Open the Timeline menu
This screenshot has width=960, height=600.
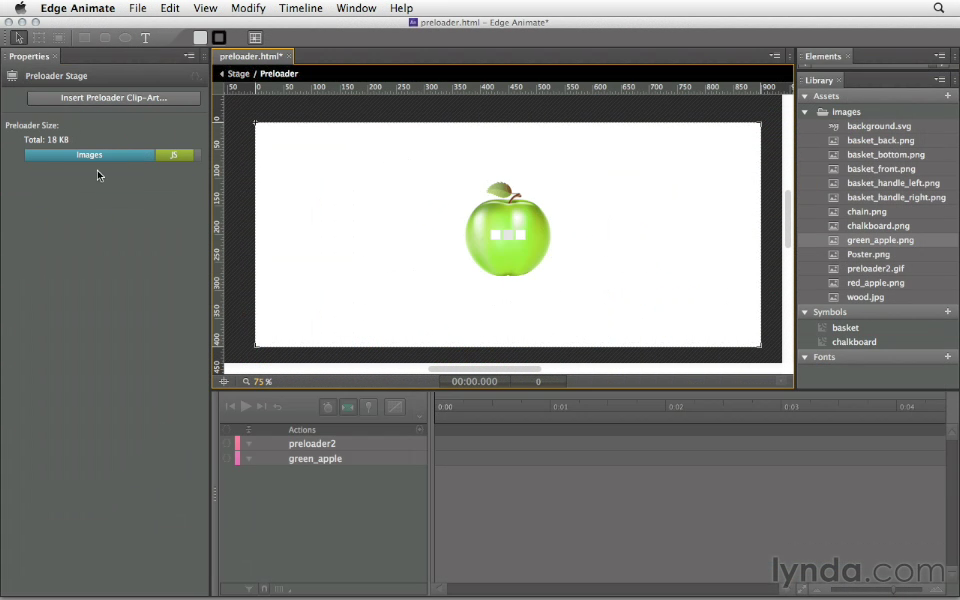(x=301, y=8)
